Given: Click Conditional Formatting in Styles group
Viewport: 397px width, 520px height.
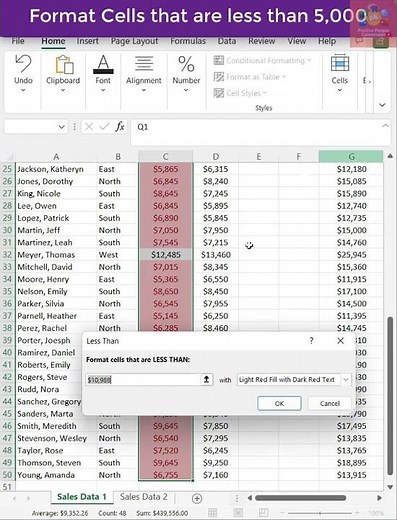Looking at the screenshot, I should click(262, 60).
